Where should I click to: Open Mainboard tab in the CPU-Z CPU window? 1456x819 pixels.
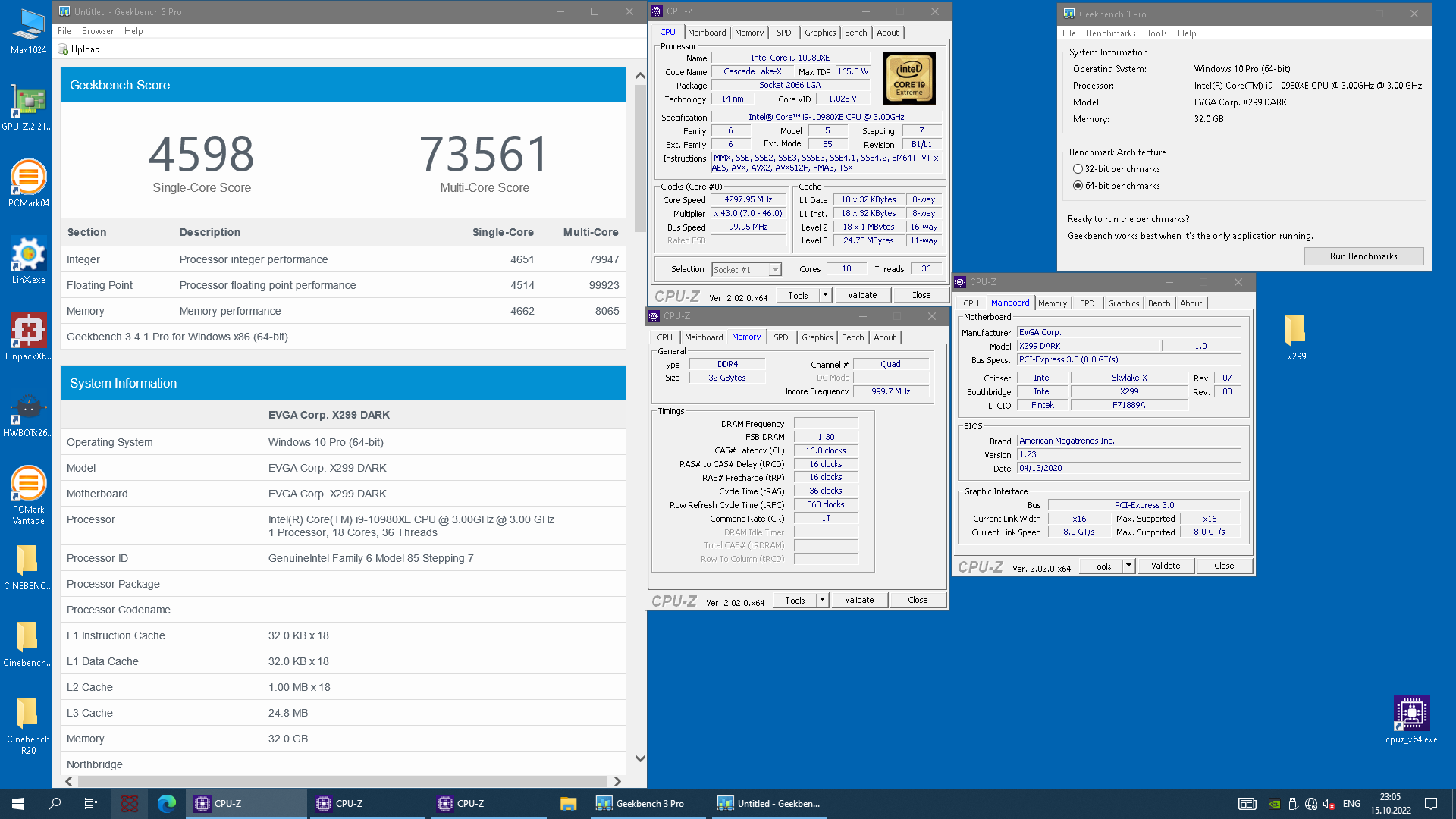tap(707, 33)
